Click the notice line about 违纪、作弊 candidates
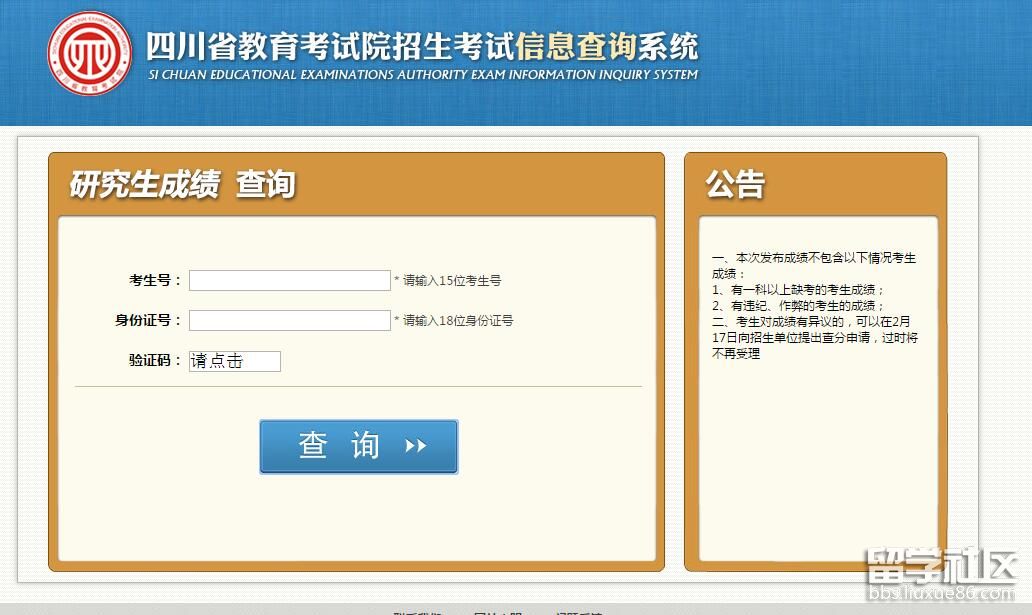The height and width of the screenshot is (615, 1032). pos(798,306)
